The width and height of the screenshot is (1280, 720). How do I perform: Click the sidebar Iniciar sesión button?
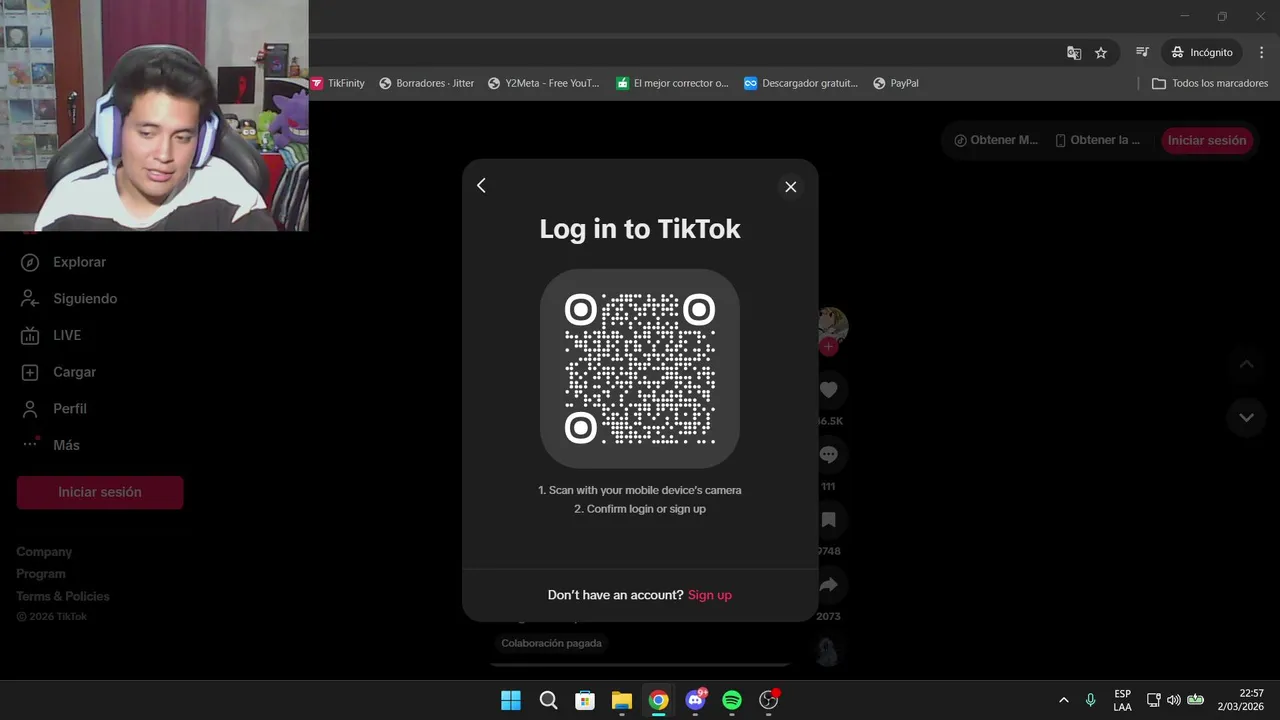click(100, 492)
